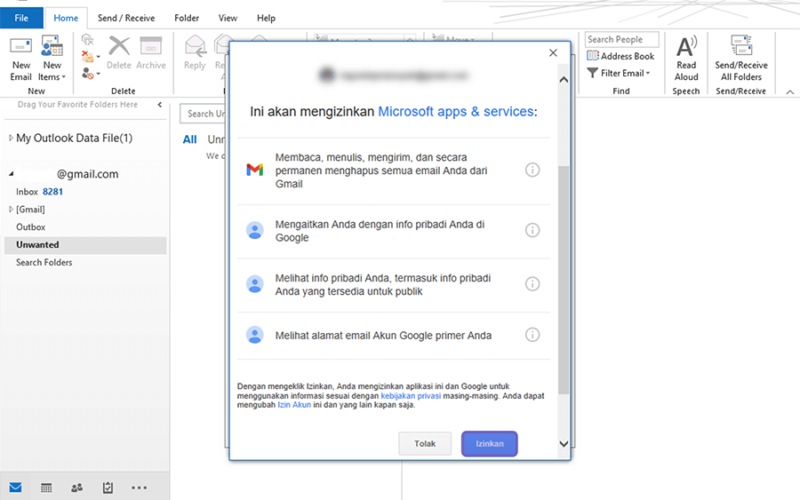800x500 pixels.
Task: Click the blurred account avatar in dialog
Action: [327, 75]
